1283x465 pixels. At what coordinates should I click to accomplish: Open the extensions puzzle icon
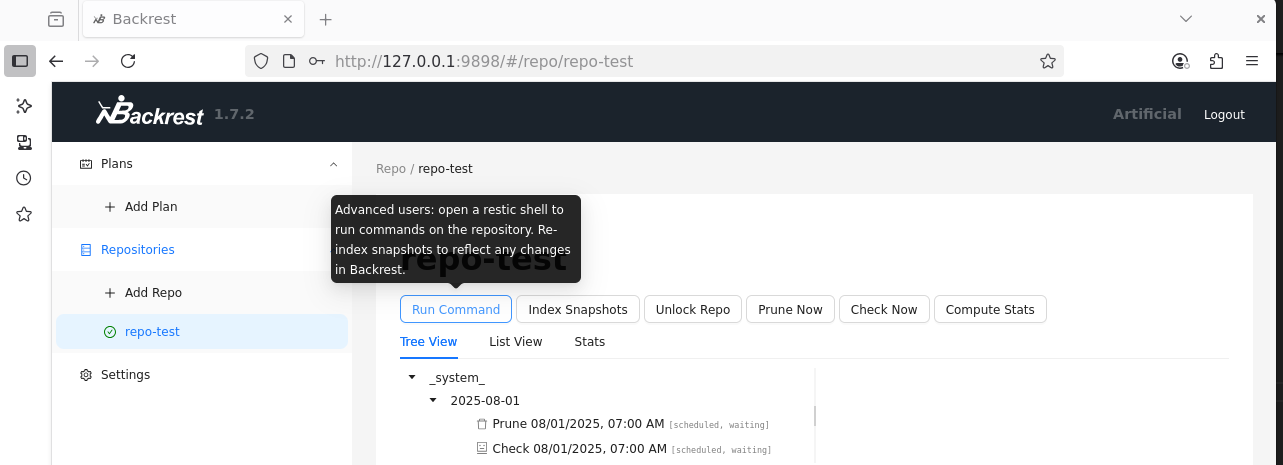point(1216,61)
